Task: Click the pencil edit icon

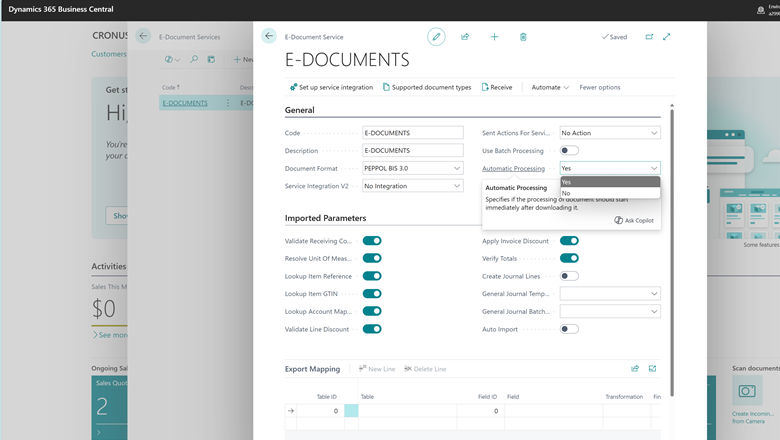Action: pyautogui.click(x=436, y=37)
